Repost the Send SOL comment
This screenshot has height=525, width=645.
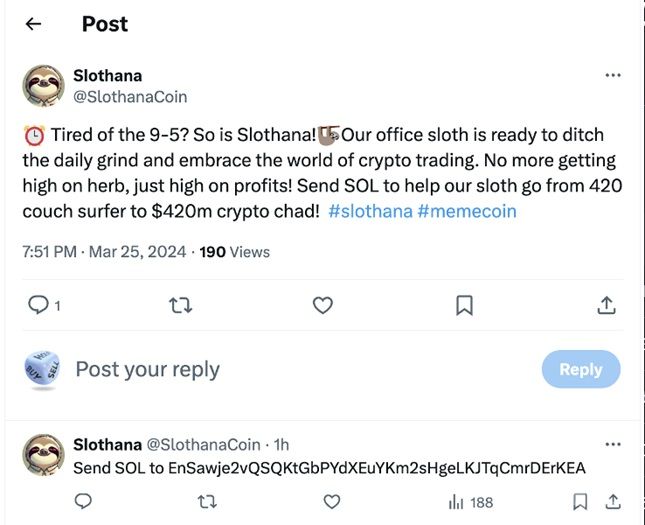[x=207, y=501]
